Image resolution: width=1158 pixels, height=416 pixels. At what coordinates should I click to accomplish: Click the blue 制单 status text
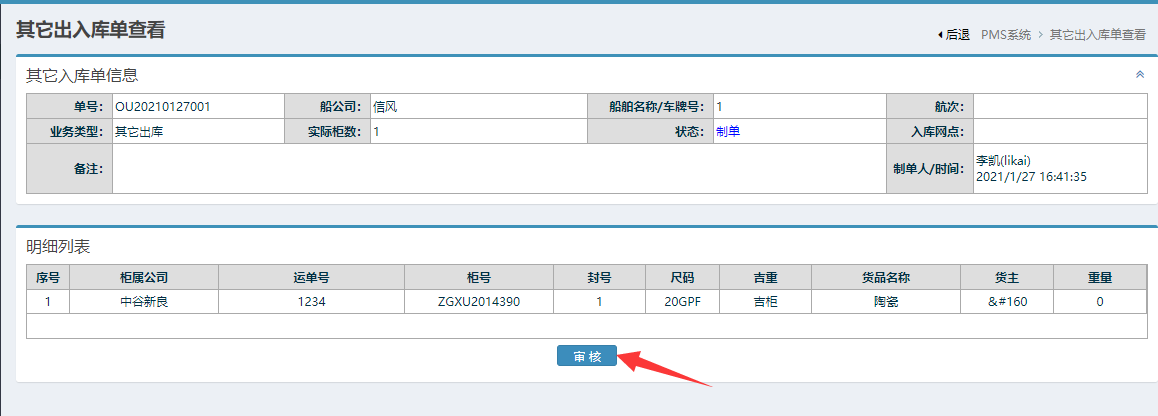[727, 131]
